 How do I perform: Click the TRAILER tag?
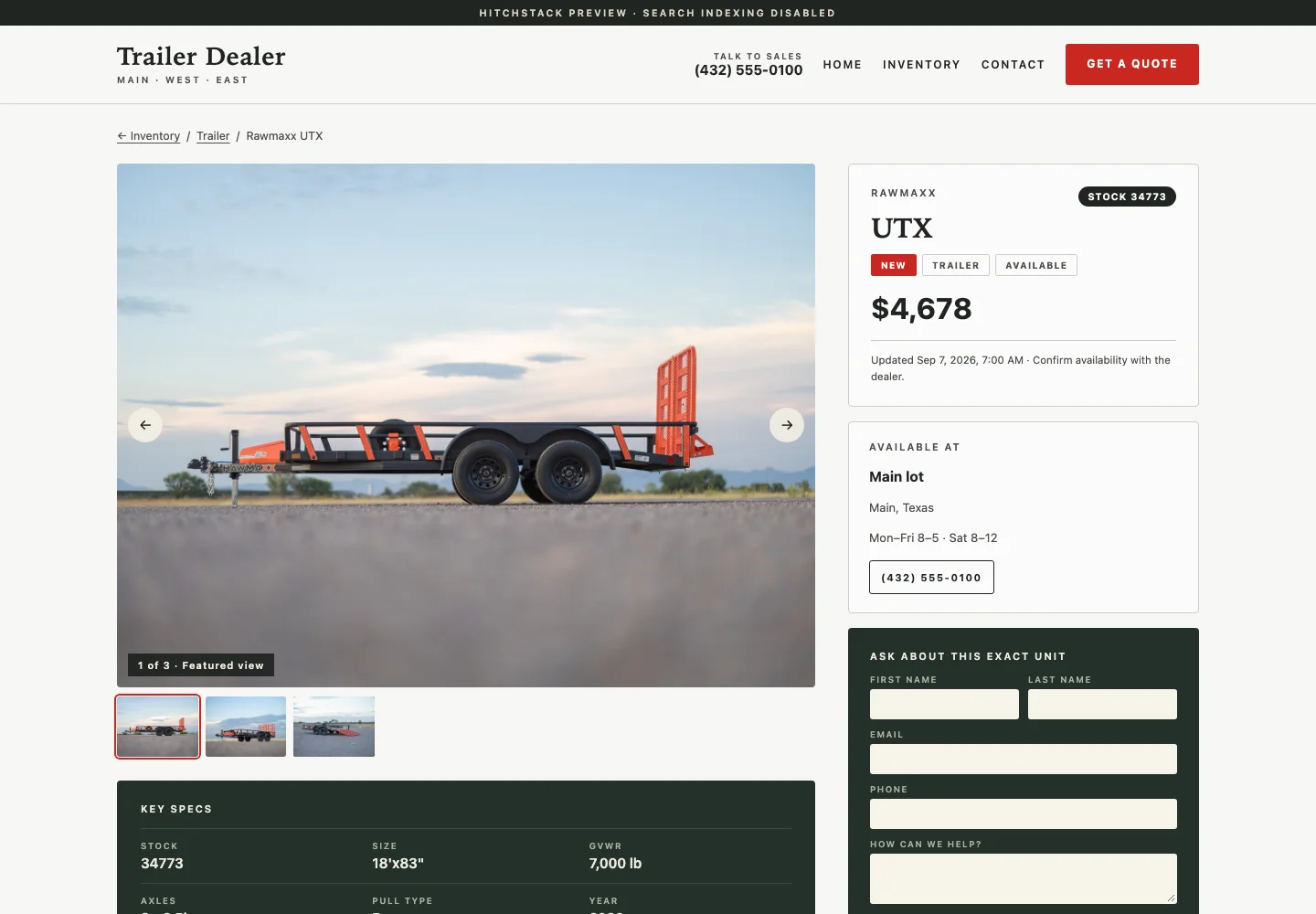coord(956,265)
